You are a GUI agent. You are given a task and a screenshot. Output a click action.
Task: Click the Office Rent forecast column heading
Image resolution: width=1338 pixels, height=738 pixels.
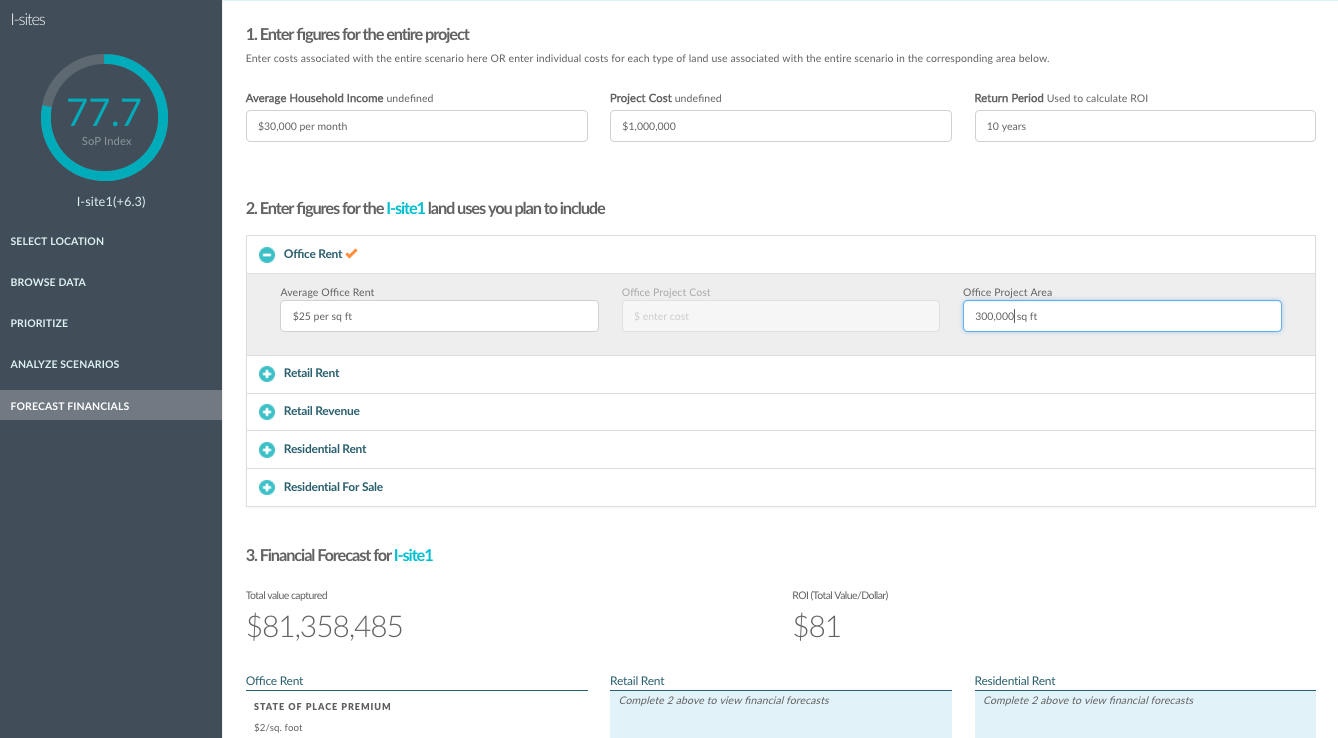click(x=275, y=681)
